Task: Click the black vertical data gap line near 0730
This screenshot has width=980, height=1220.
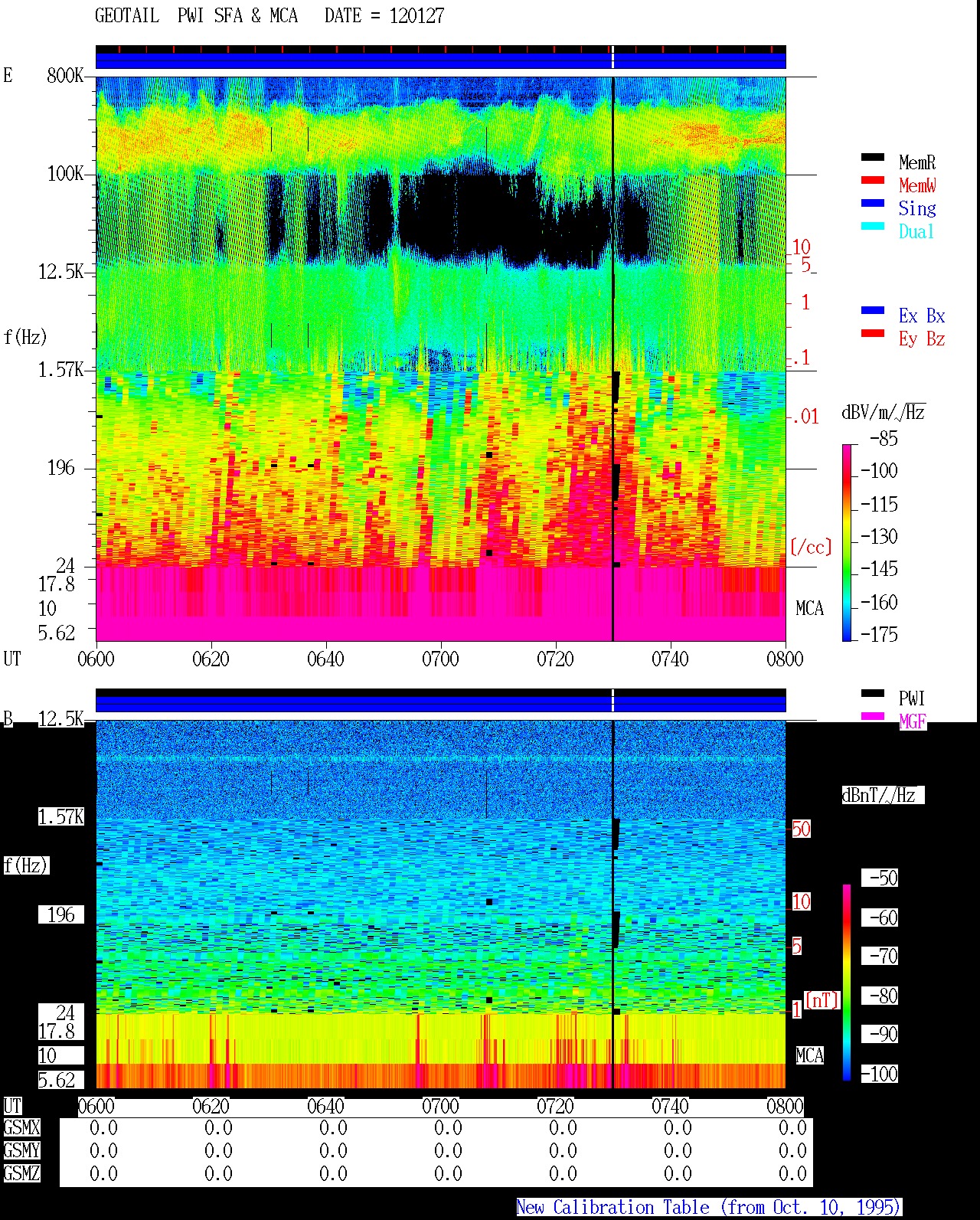Action: [x=612, y=358]
